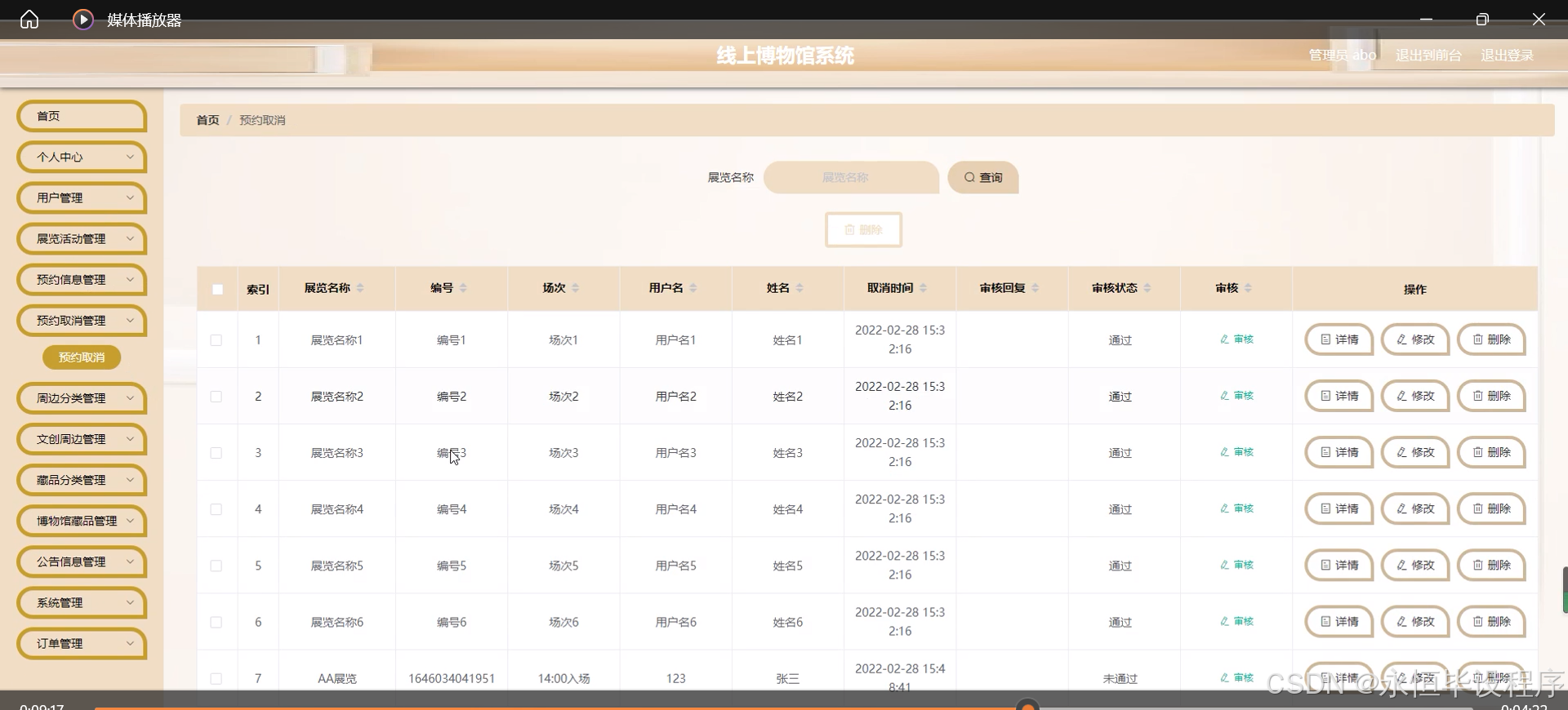Open 详情 for 展览名称1 row
The height and width of the screenshot is (710, 1568).
(x=1339, y=339)
